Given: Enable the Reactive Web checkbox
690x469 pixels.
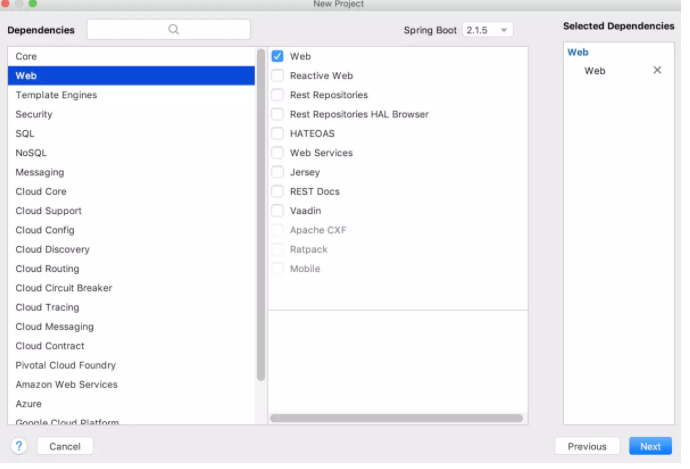Looking at the screenshot, I should coord(278,76).
